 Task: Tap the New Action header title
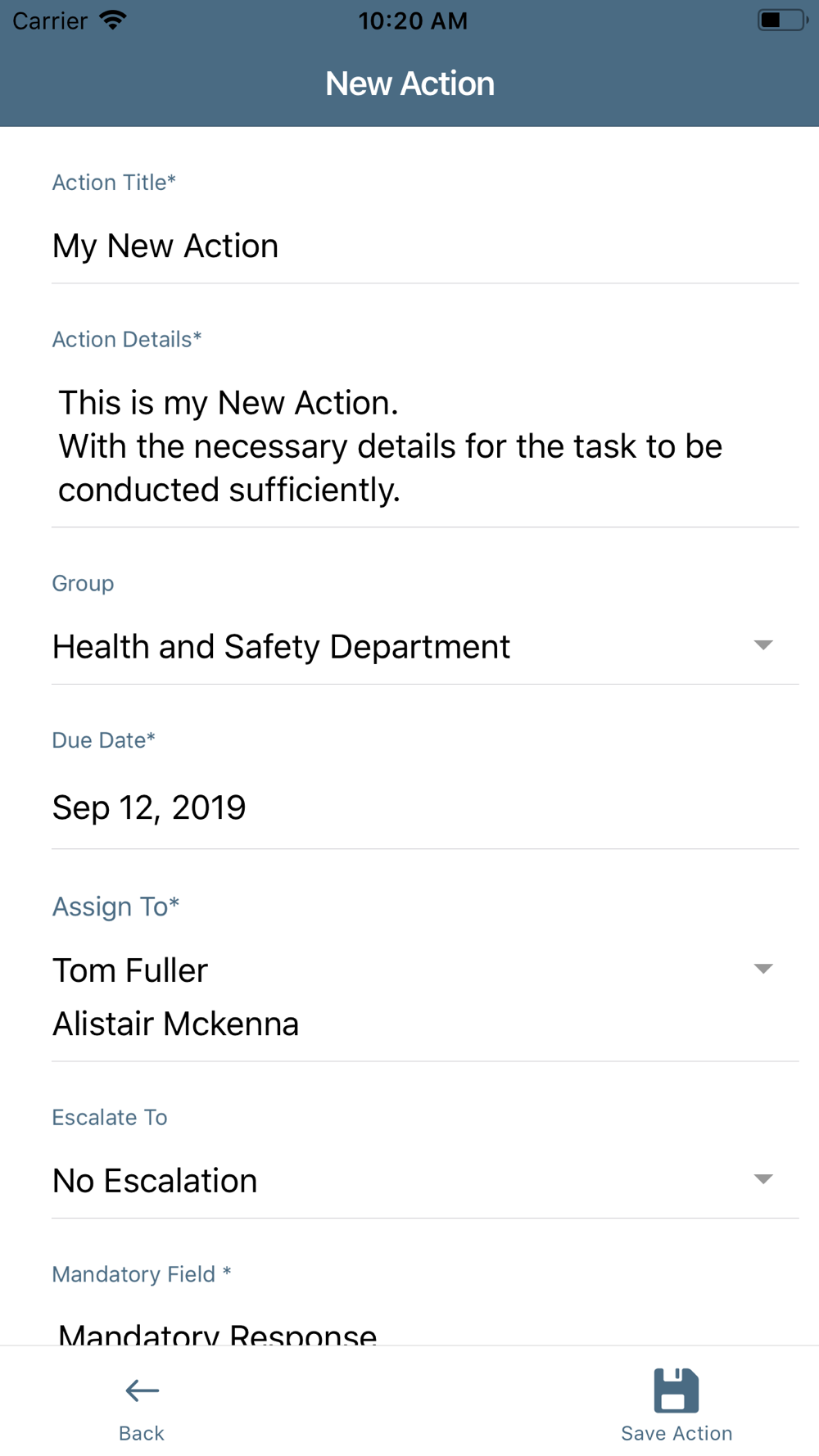click(409, 84)
